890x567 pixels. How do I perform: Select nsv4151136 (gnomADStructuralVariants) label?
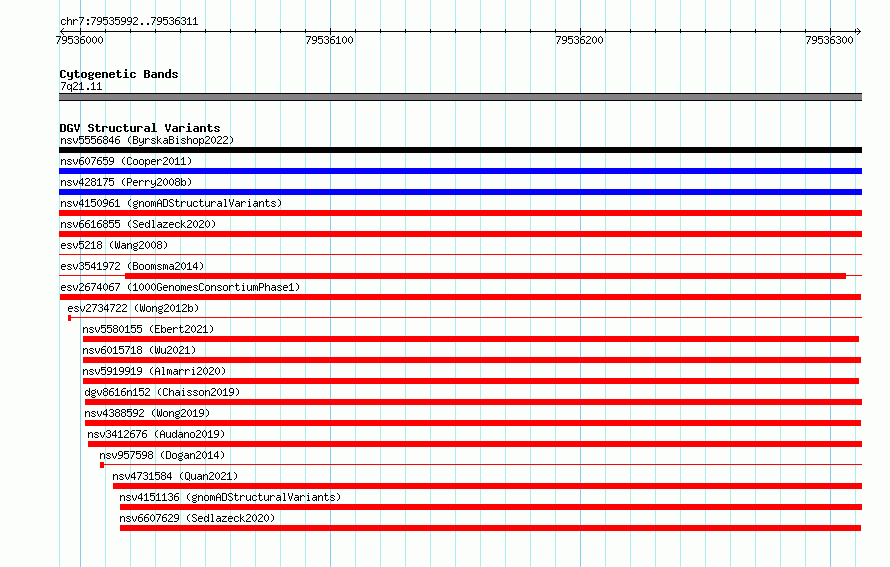[x=230, y=497]
